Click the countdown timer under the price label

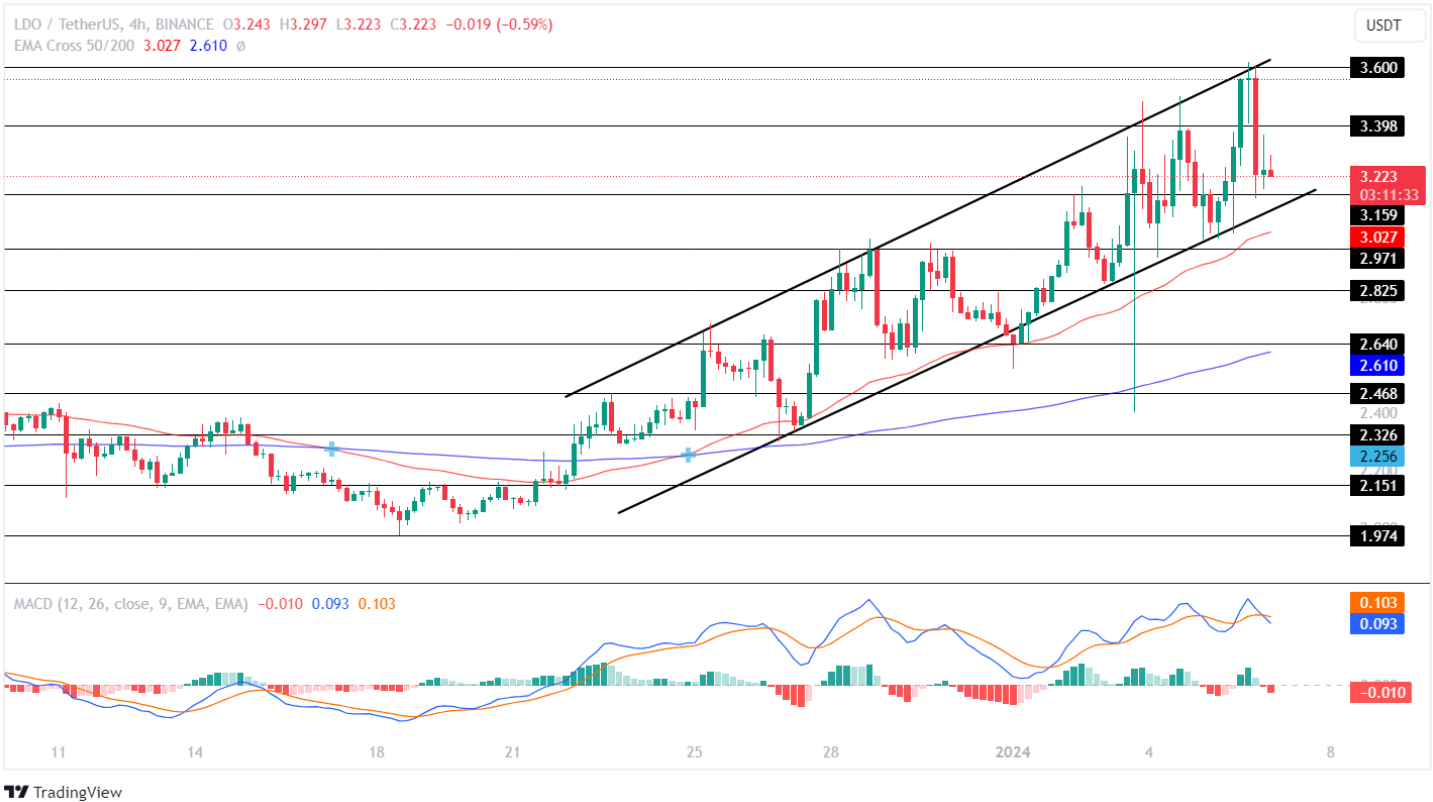pyautogui.click(x=1387, y=193)
